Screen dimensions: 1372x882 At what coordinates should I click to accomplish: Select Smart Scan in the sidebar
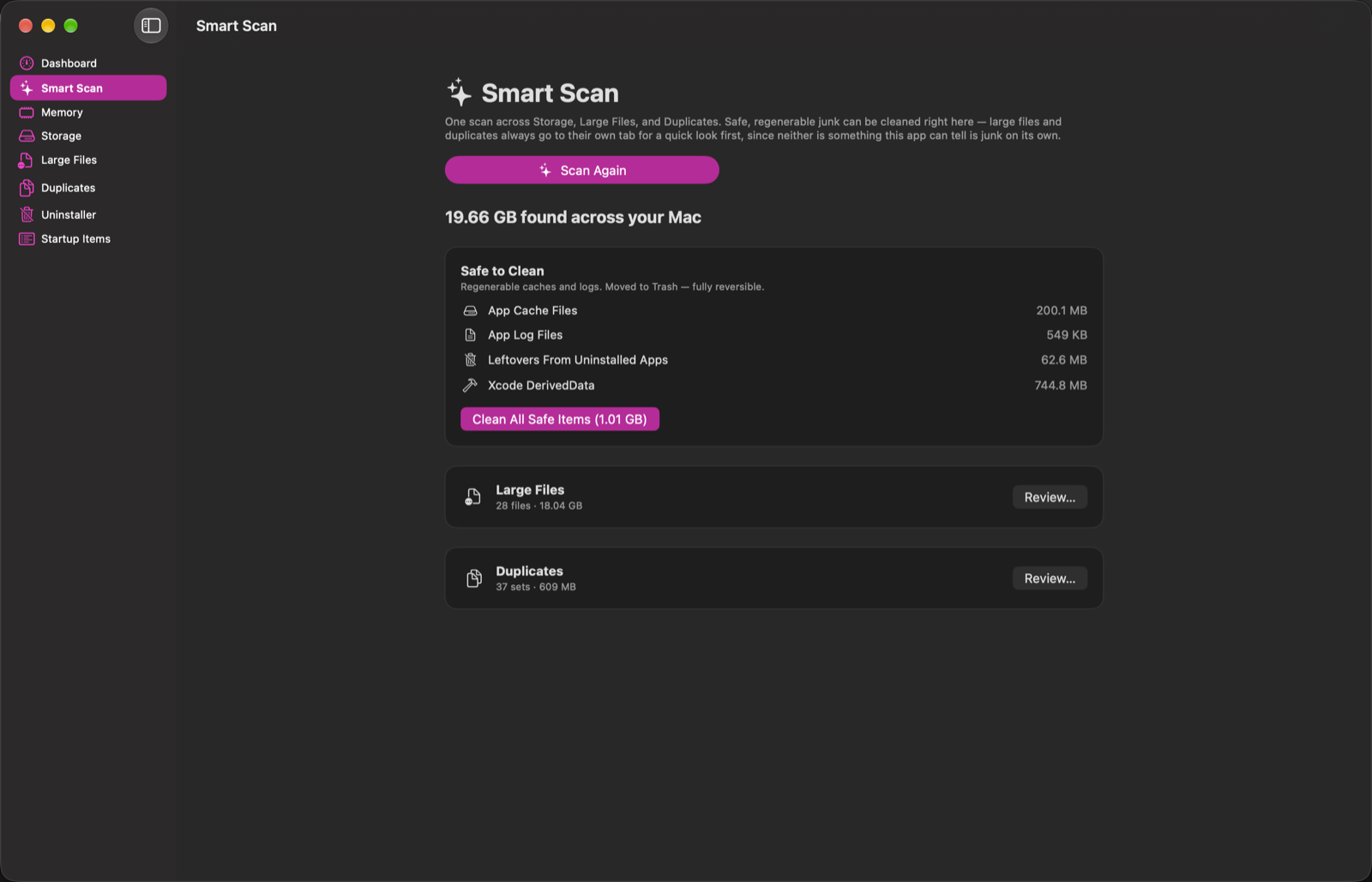tap(88, 88)
